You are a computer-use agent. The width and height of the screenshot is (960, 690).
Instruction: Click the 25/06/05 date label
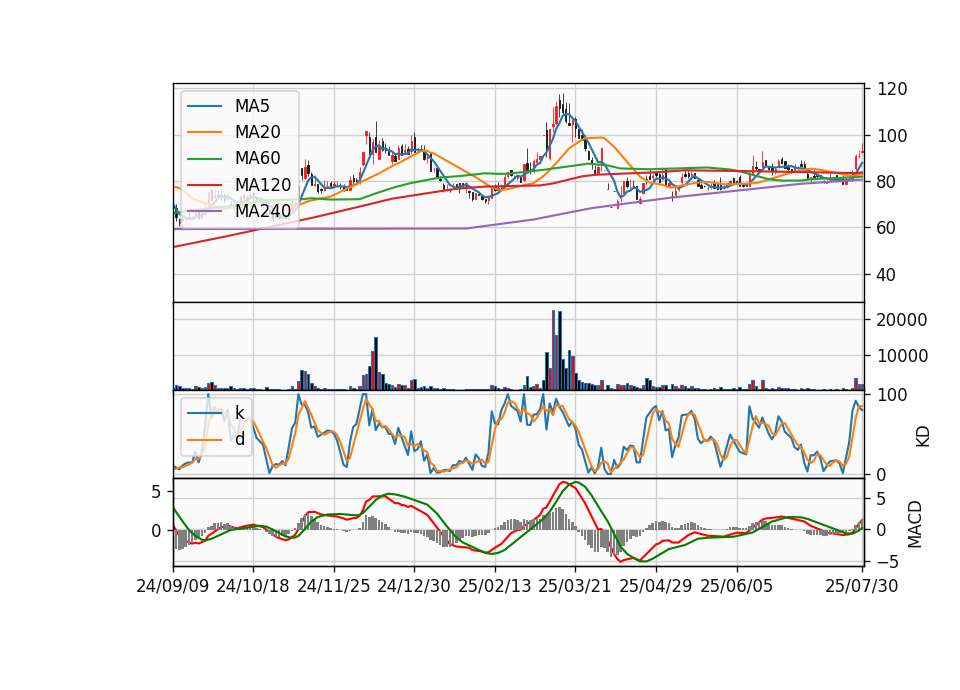(737, 586)
